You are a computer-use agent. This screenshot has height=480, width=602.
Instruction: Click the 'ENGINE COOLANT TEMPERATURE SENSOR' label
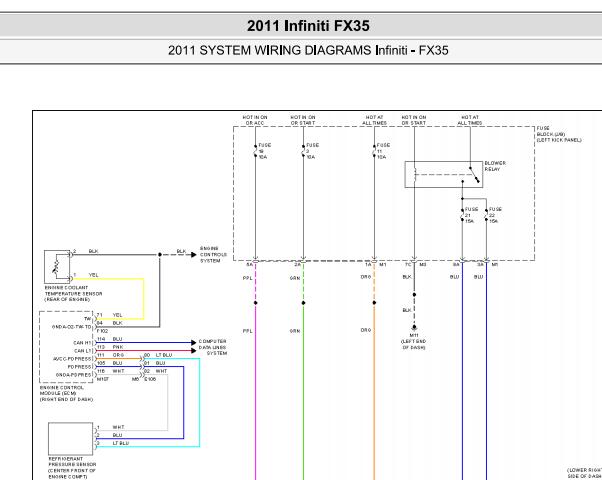[x=73, y=293]
